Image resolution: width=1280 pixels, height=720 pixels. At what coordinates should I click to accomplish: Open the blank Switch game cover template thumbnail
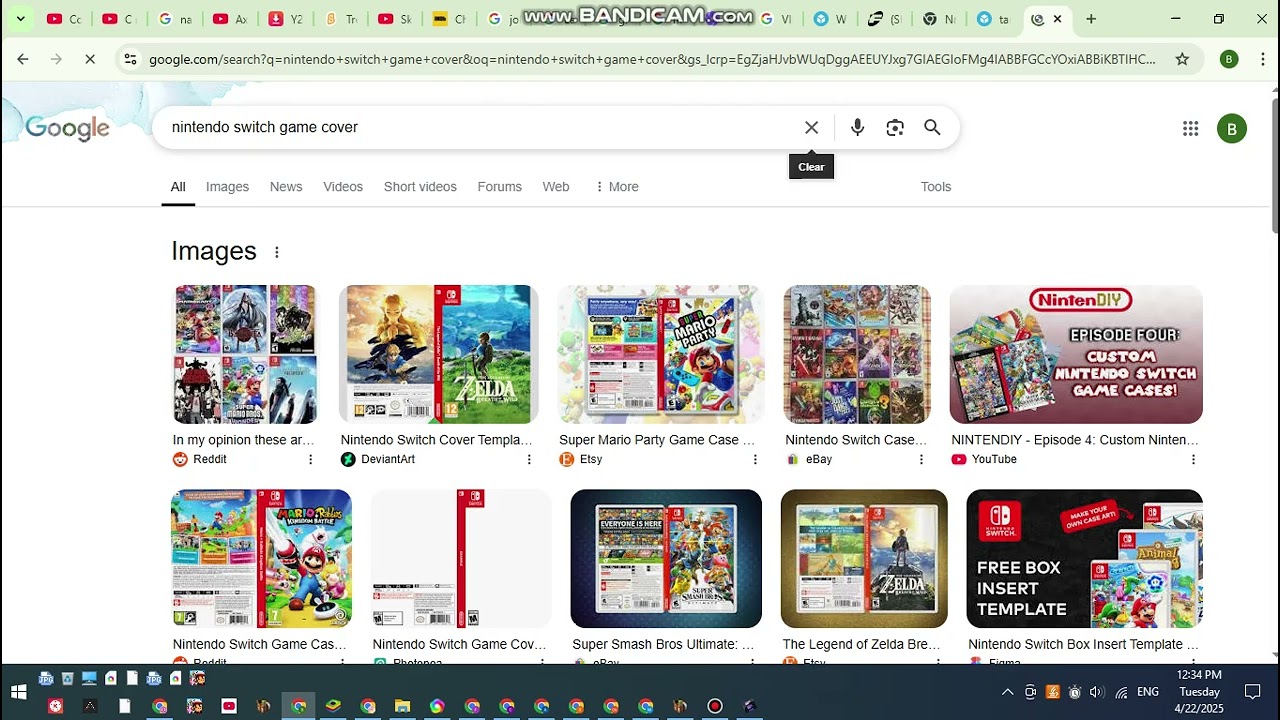click(x=461, y=558)
